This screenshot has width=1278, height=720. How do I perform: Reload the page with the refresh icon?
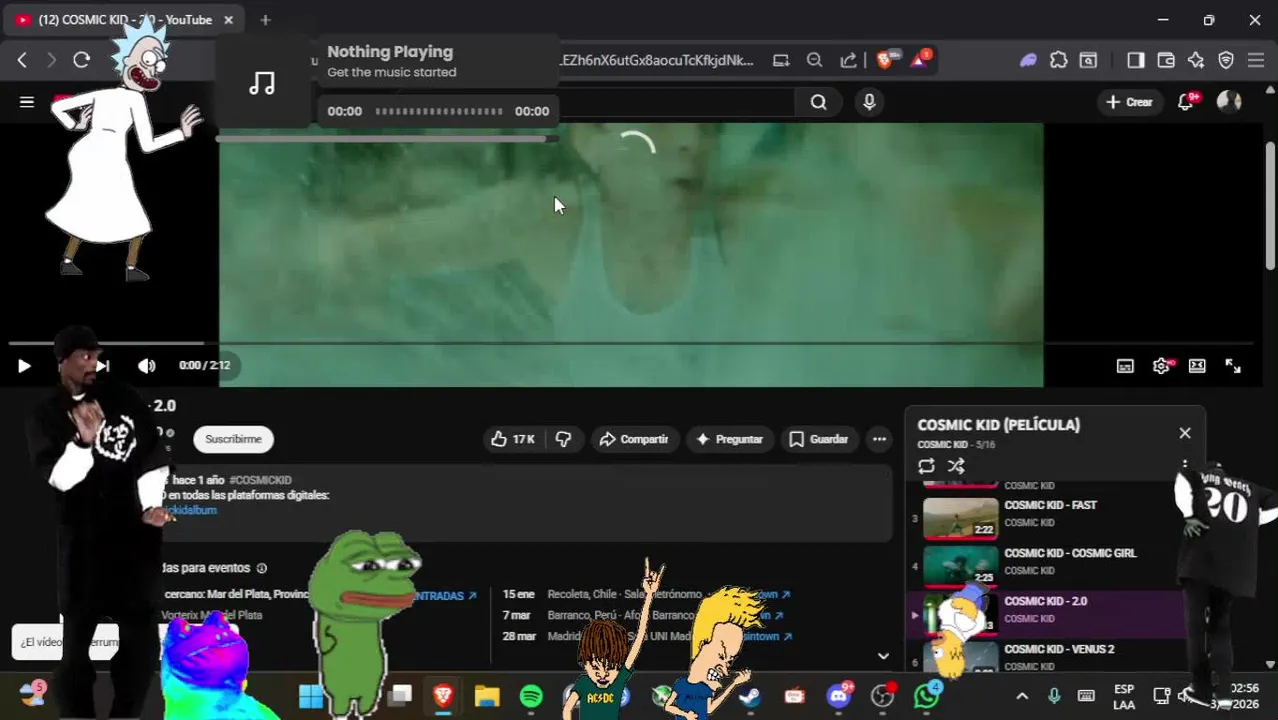82,60
